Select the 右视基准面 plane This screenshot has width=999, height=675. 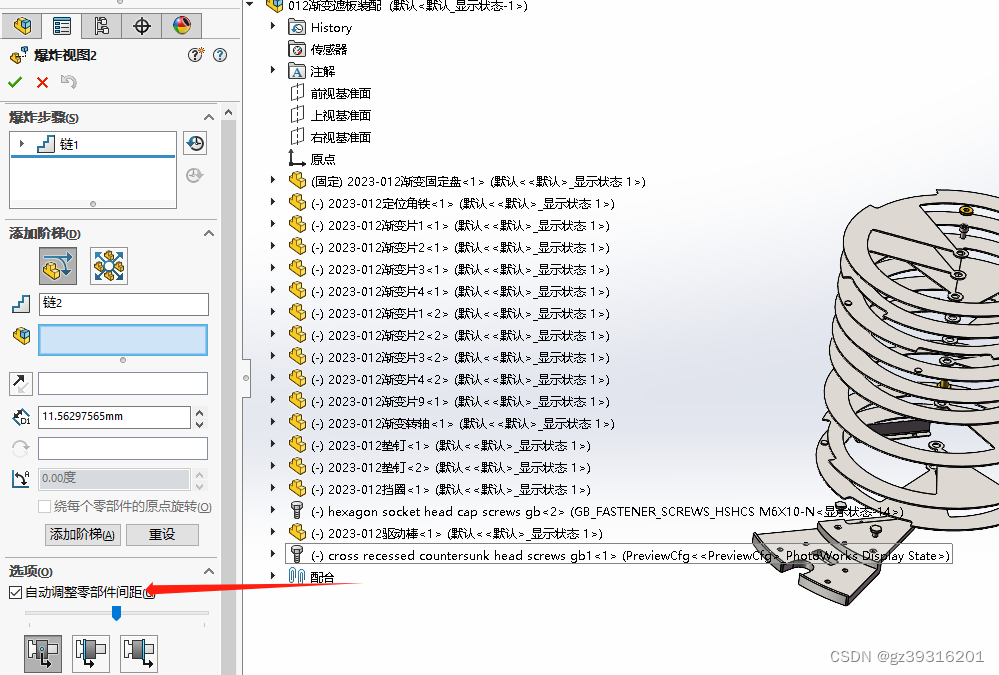340,137
